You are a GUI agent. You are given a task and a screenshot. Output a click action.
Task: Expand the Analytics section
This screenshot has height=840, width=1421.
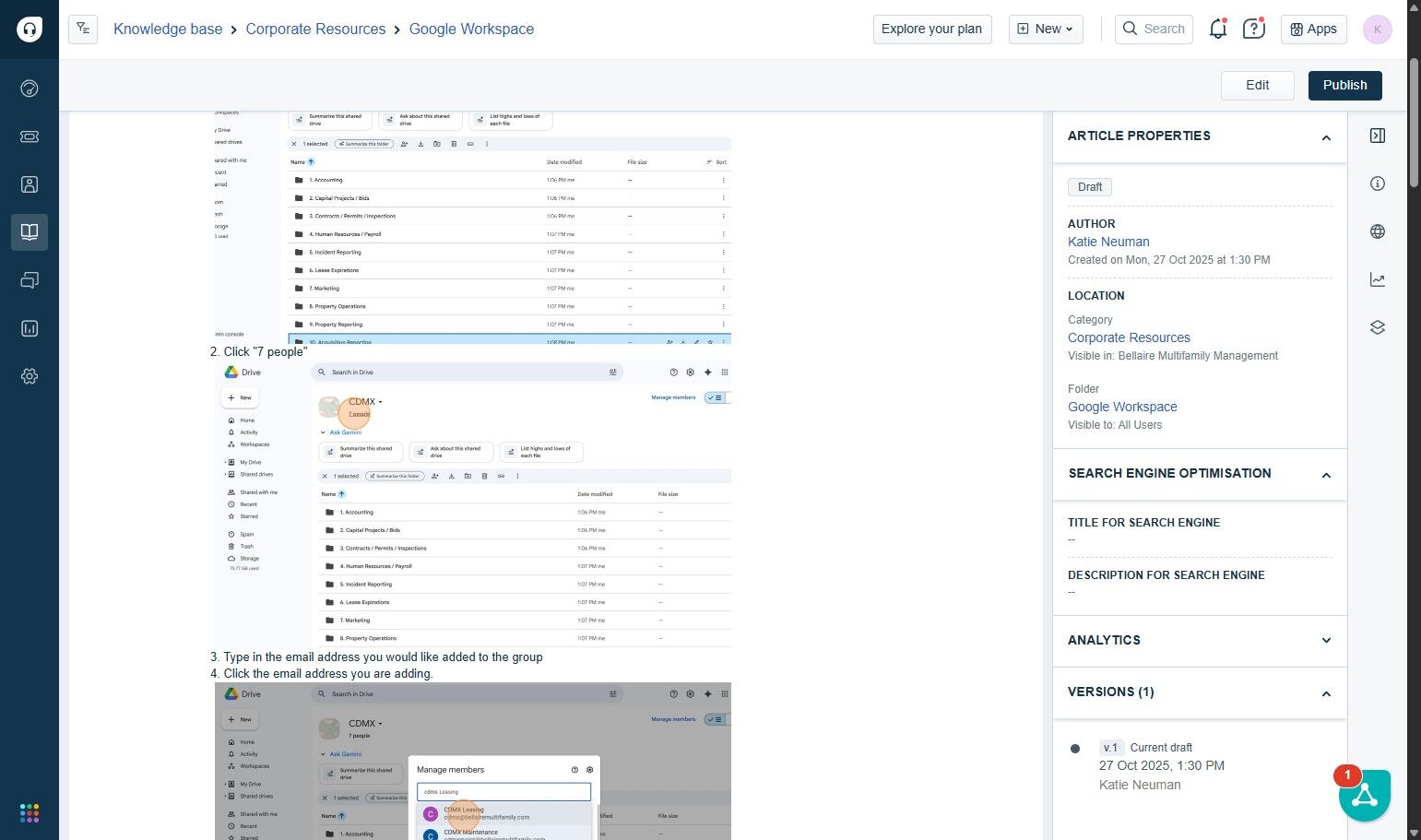[1326, 641]
